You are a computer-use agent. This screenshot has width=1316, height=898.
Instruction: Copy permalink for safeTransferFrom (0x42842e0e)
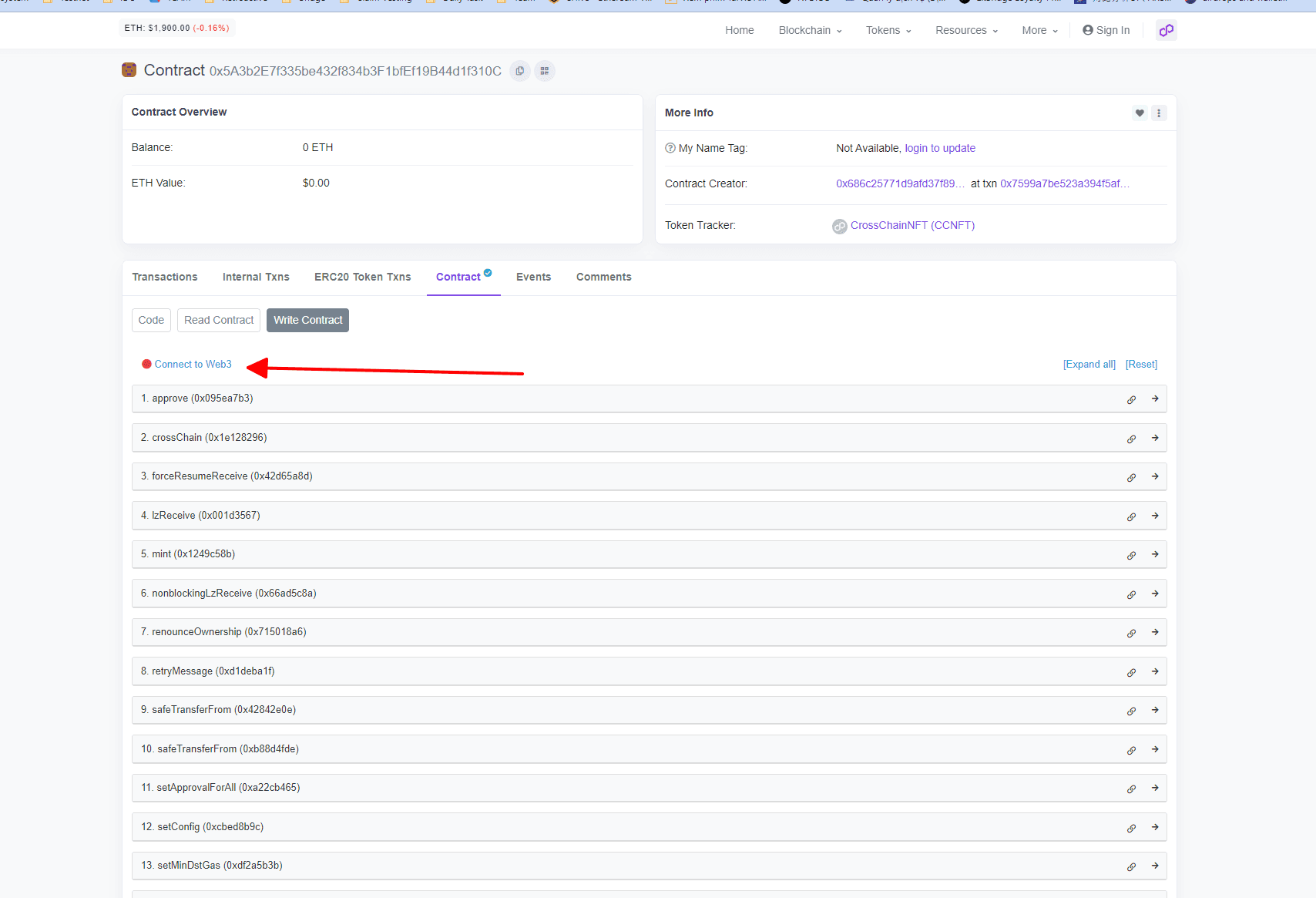pos(1131,711)
